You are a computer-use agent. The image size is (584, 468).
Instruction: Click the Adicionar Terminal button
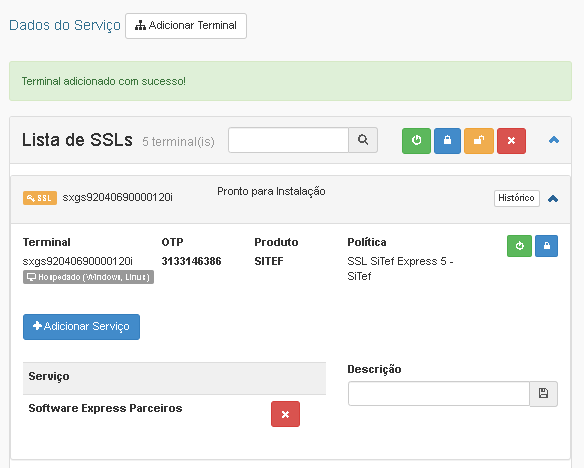tap(186, 26)
